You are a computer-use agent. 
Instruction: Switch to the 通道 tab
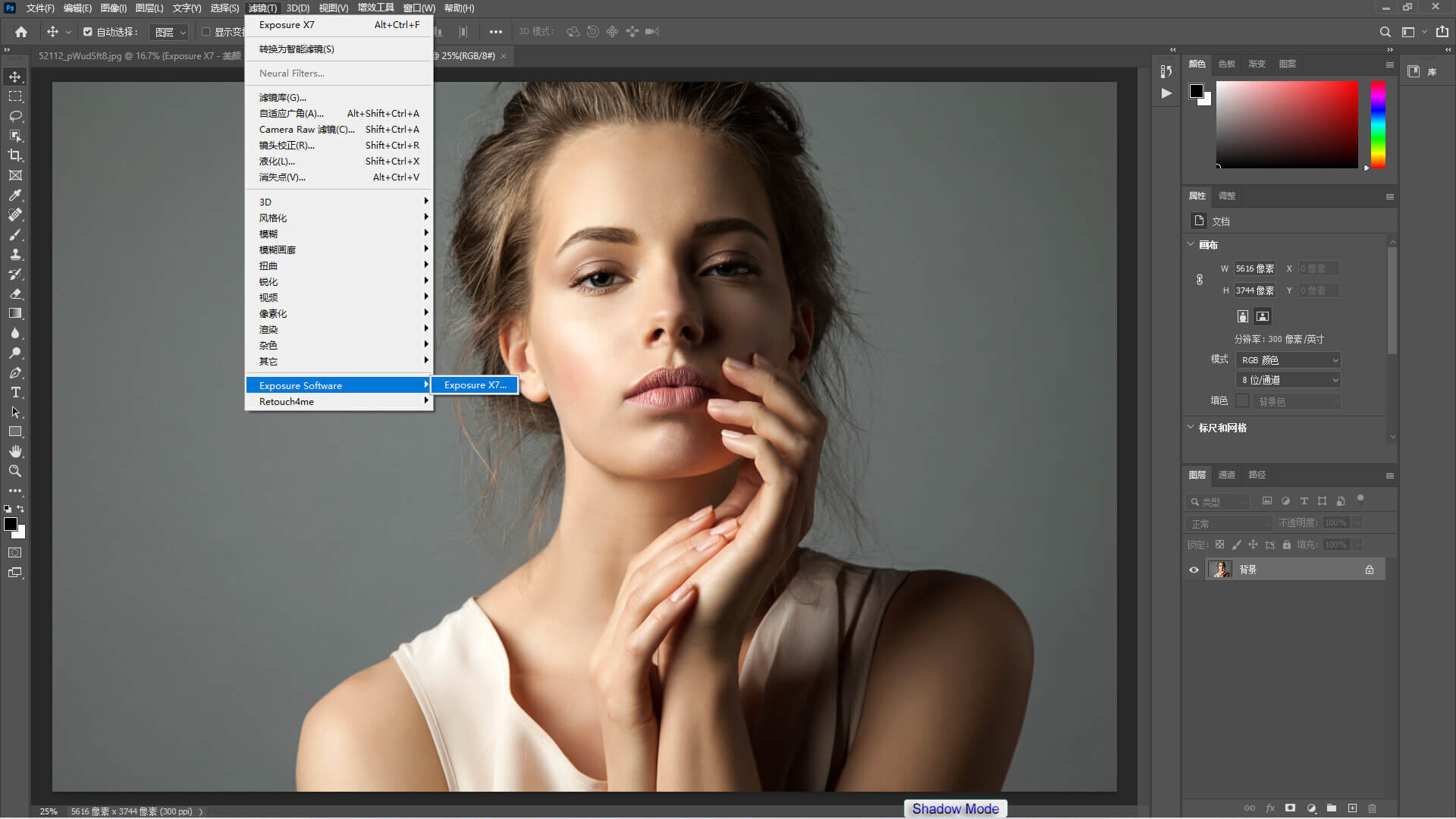[x=1226, y=475]
